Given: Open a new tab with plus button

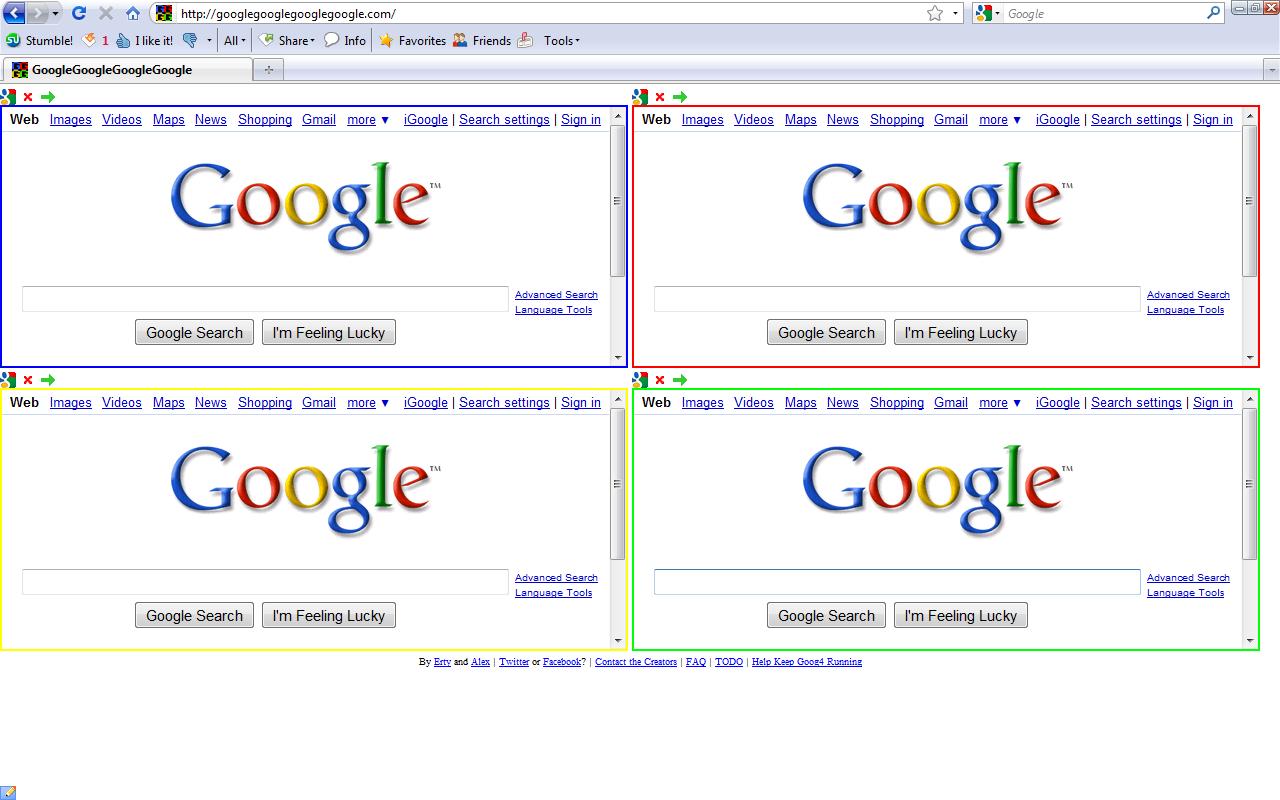Looking at the screenshot, I should coord(268,69).
